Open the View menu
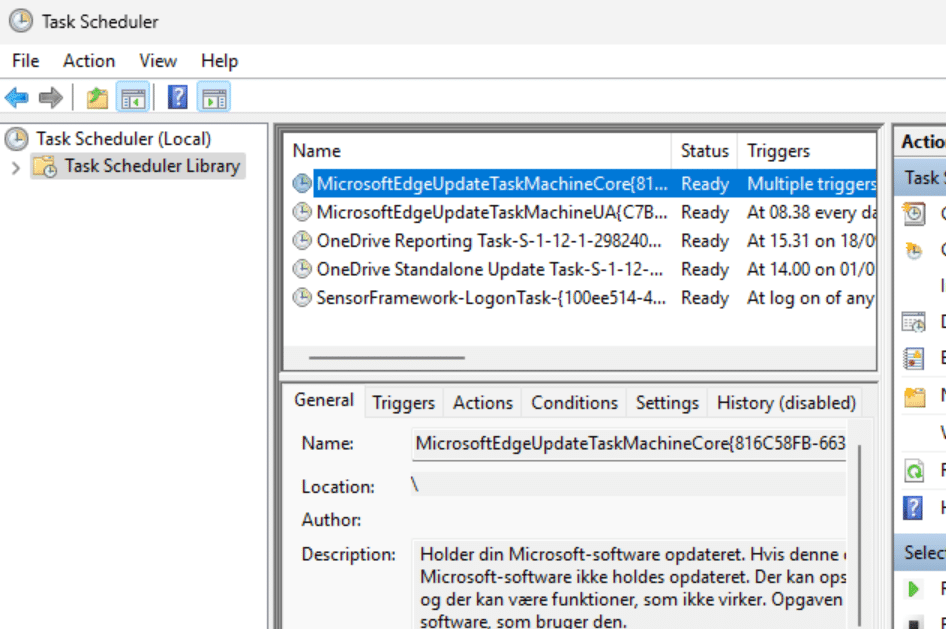This screenshot has width=946, height=629. tap(158, 61)
